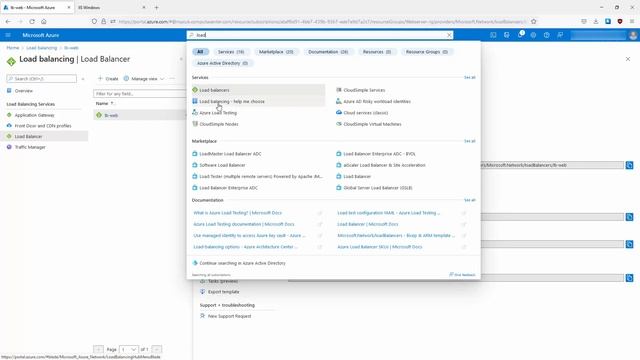
Task: Open Global Server Load Balancer (GSLB) item
Action: point(378,188)
